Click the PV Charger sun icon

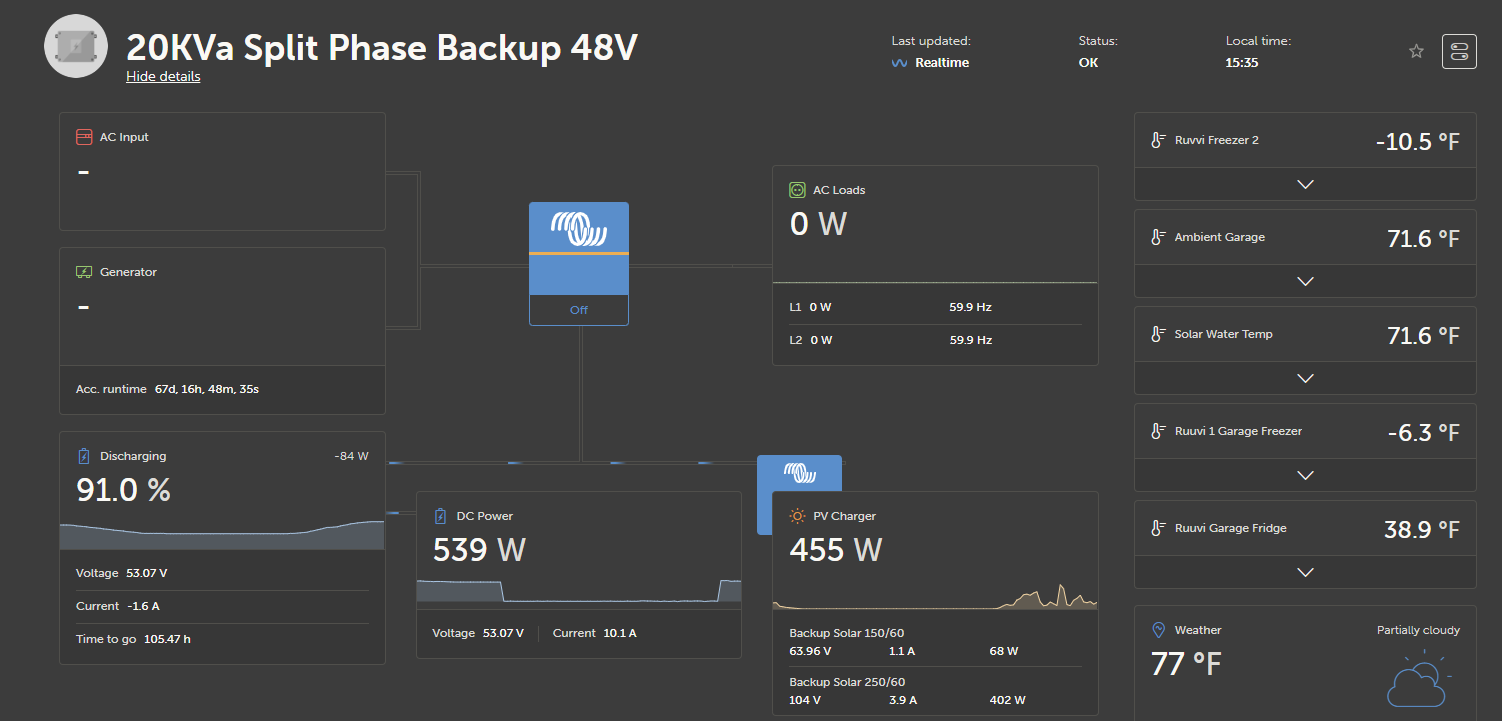click(x=797, y=516)
